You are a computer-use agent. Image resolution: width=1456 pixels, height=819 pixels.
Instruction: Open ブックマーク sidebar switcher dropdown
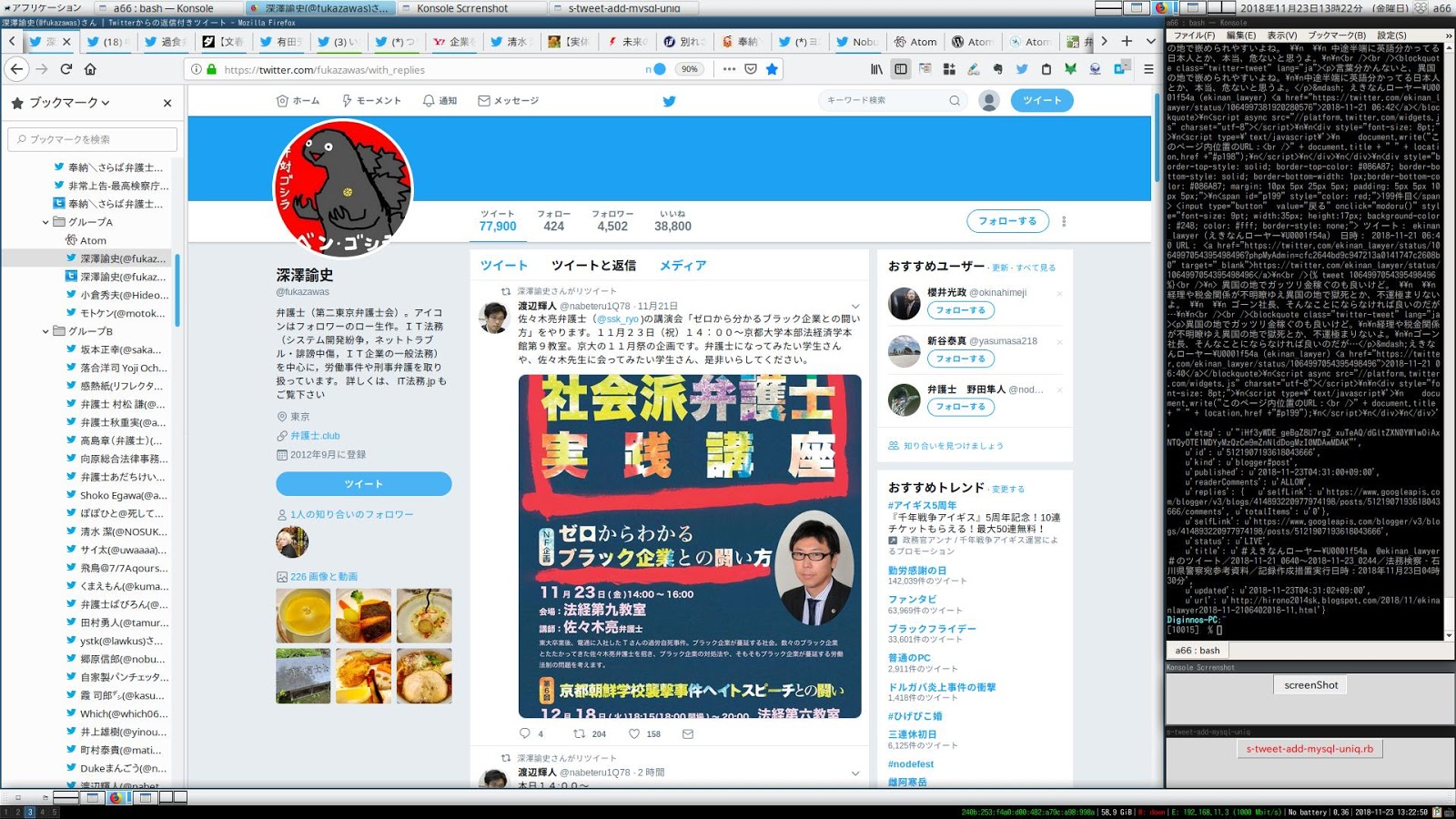pos(69,103)
